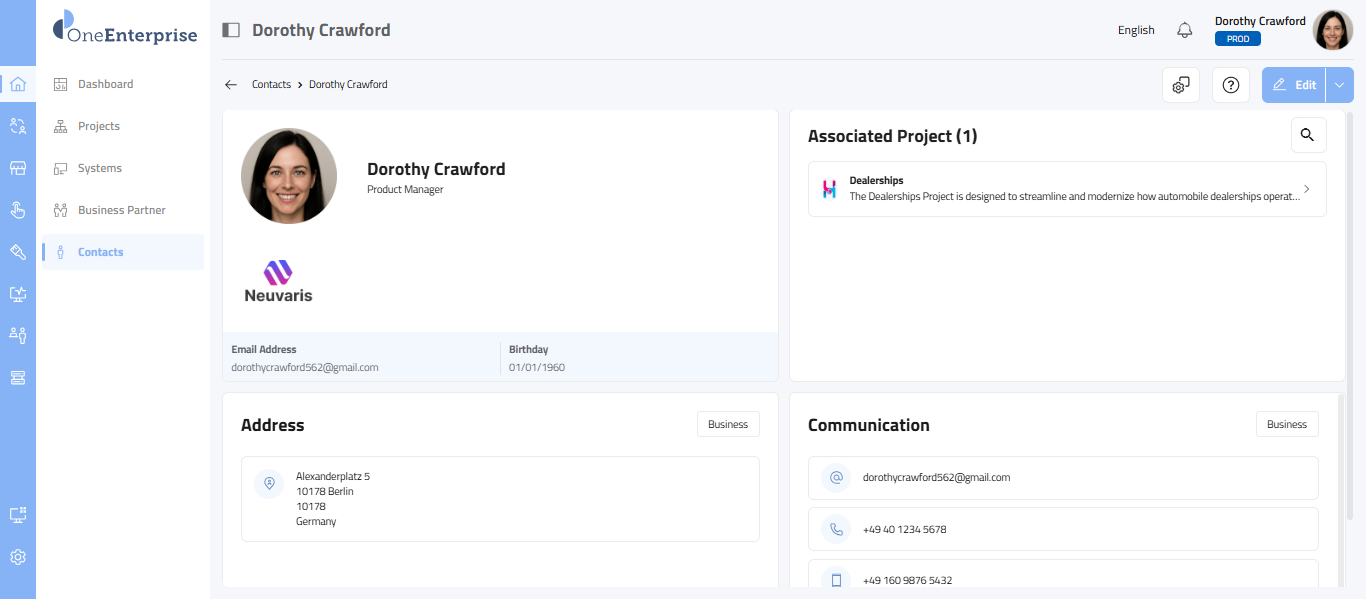Screen dimensions: 1366x599
Task: Click the store icon in left rail
Action: [x=17, y=168]
